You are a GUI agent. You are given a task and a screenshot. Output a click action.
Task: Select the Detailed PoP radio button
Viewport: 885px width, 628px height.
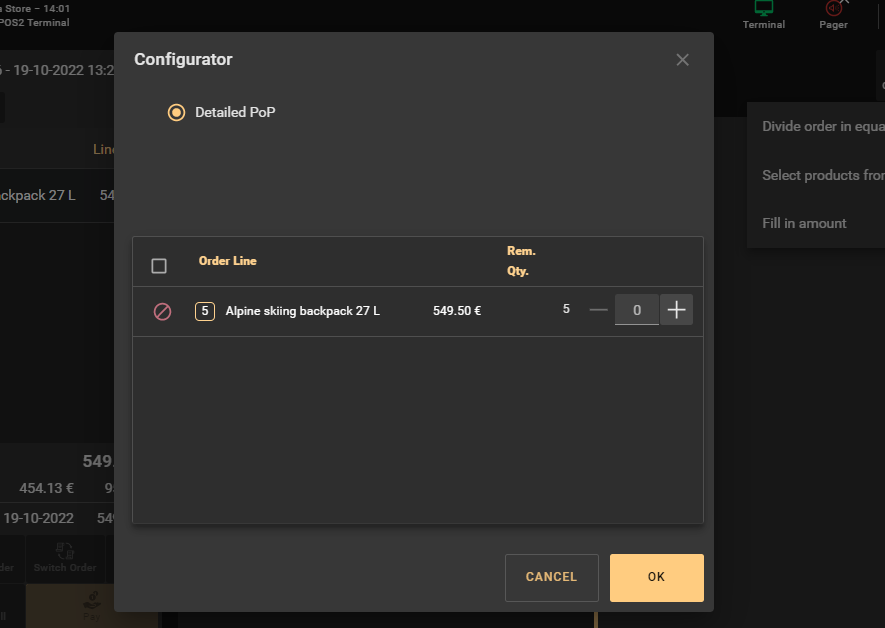pos(177,112)
